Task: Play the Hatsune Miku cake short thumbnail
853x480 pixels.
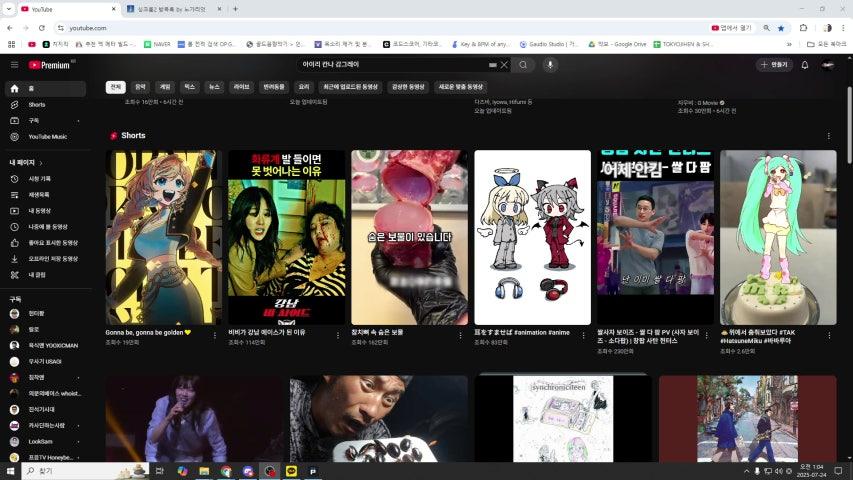Action: coord(778,237)
